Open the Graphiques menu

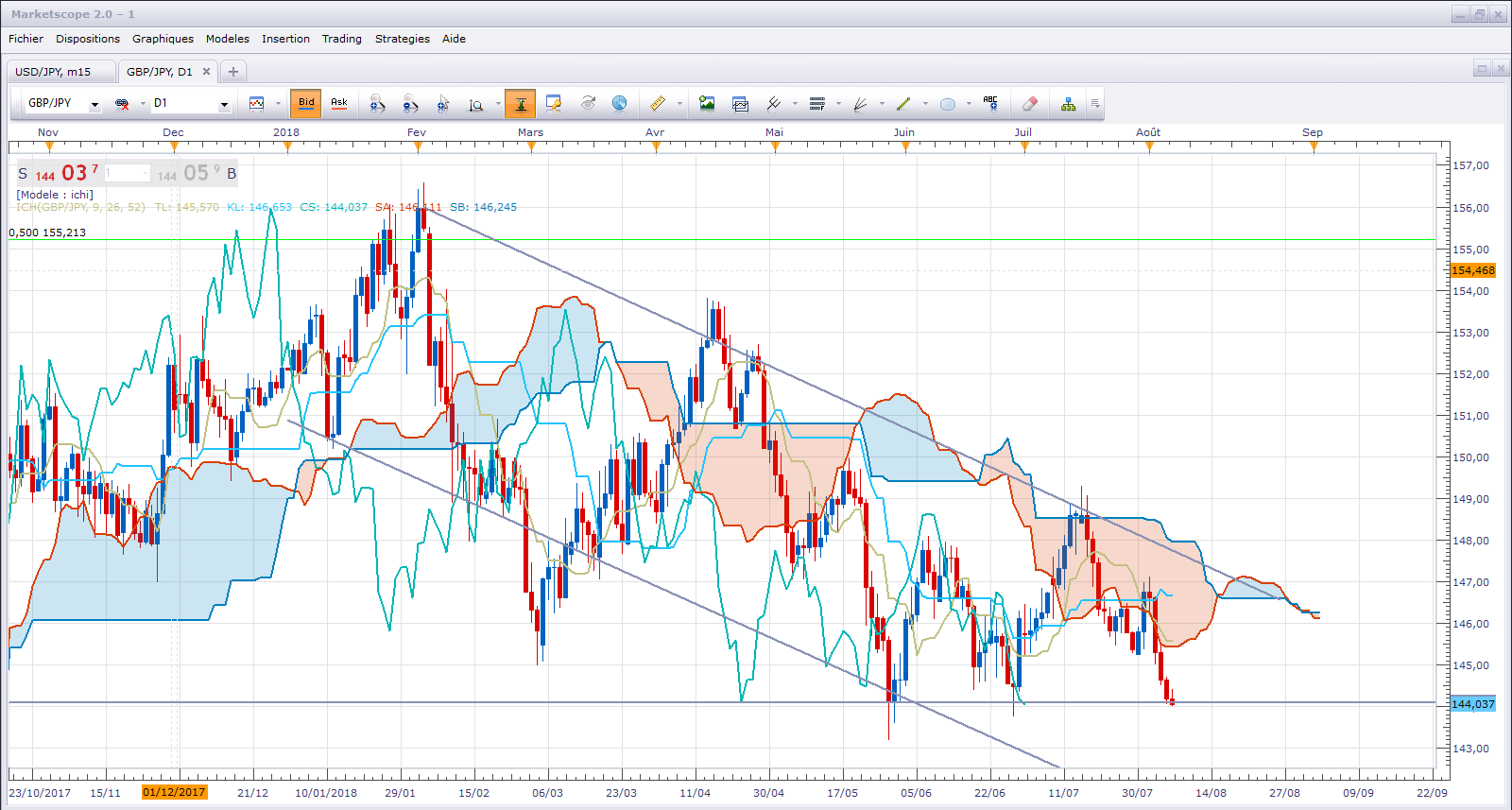pos(163,39)
